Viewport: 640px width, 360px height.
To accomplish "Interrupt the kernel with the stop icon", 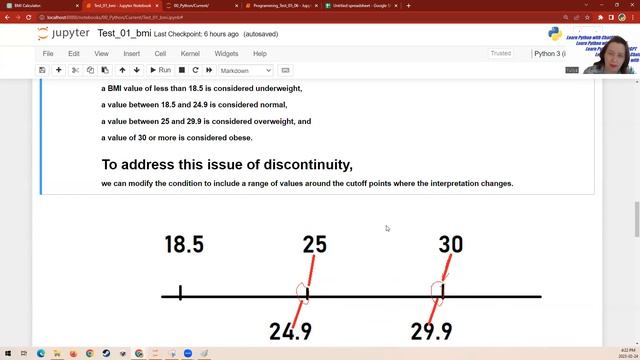I will pyautogui.click(x=182, y=70).
